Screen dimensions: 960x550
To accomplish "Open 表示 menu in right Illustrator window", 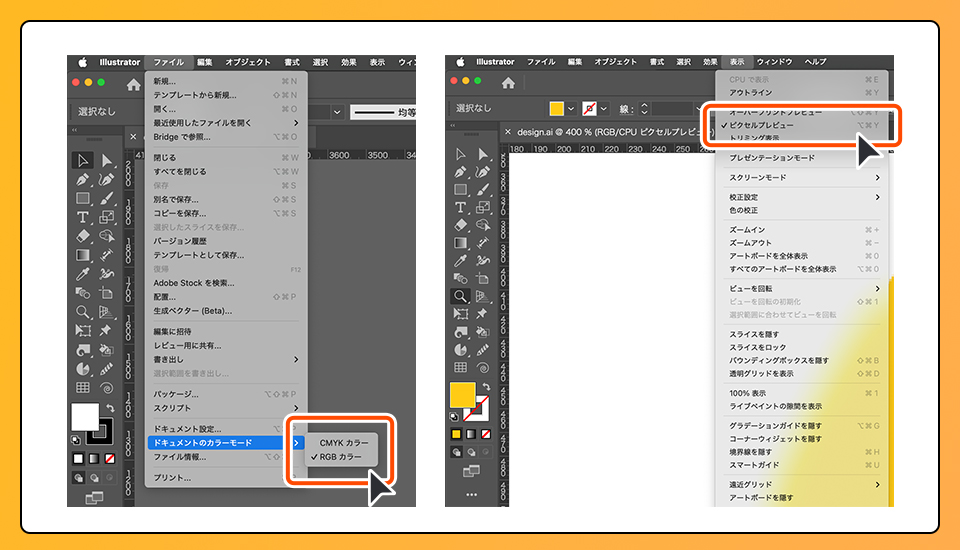I will coord(737,61).
